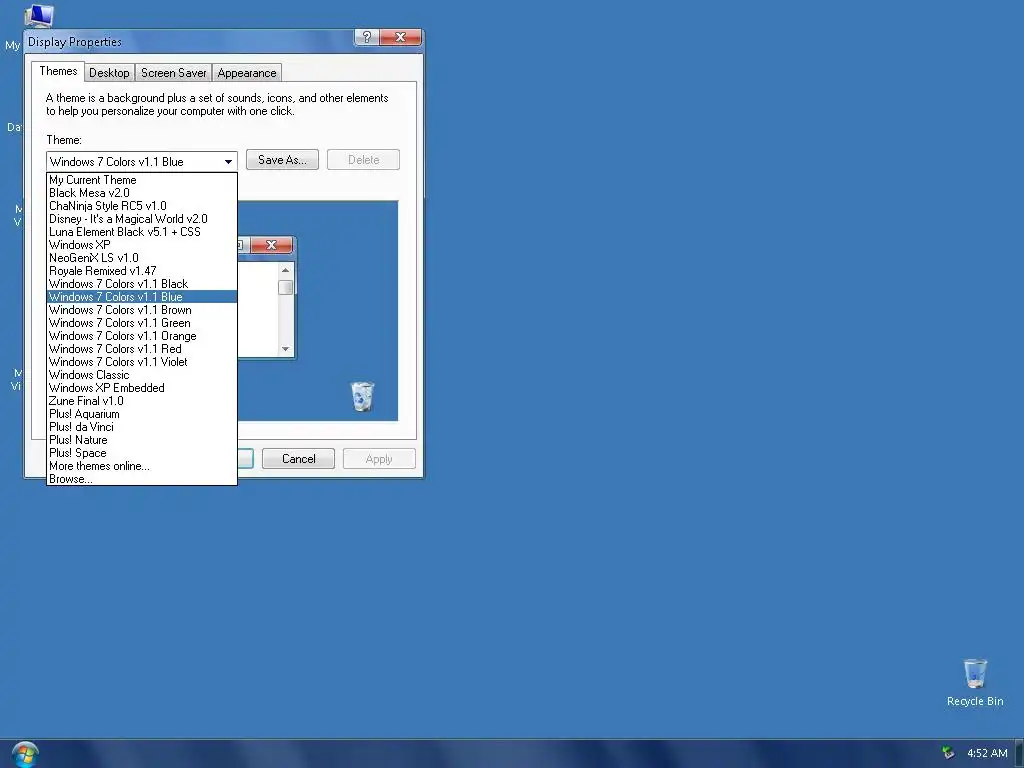The height and width of the screenshot is (768, 1024).
Task: Click the taskbar clock showing 4:52 AM
Action: tap(987, 753)
